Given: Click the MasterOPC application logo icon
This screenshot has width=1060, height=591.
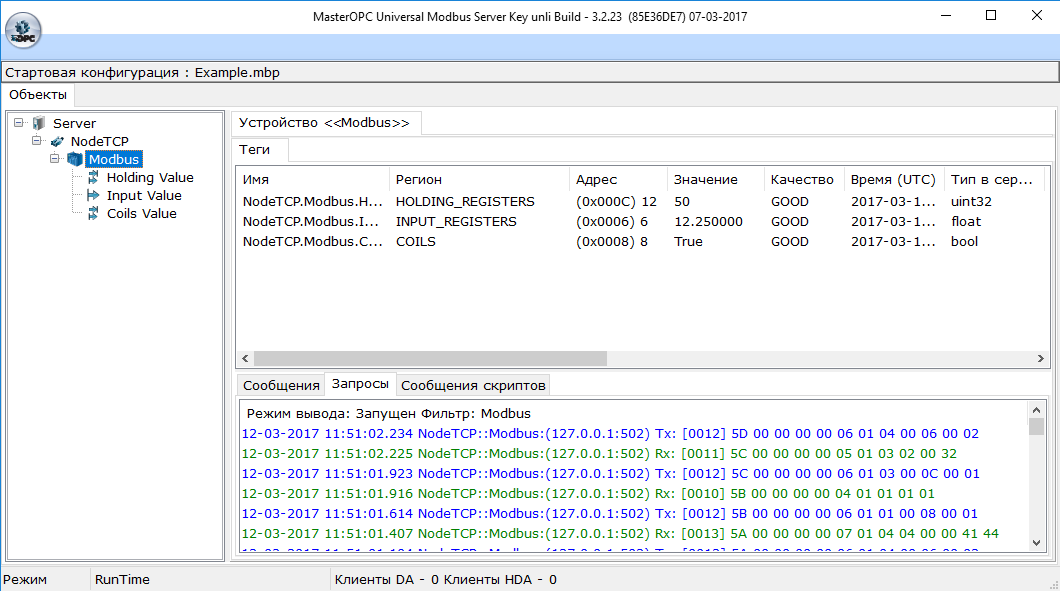Looking at the screenshot, I should coord(24,31).
